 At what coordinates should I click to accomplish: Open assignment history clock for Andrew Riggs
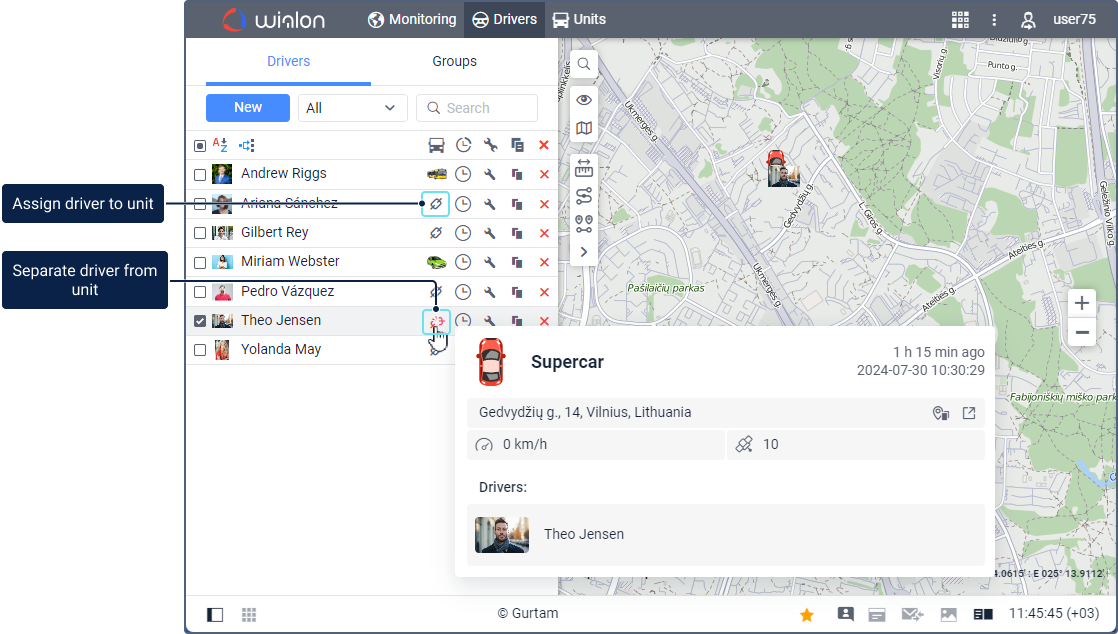tap(463, 174)
